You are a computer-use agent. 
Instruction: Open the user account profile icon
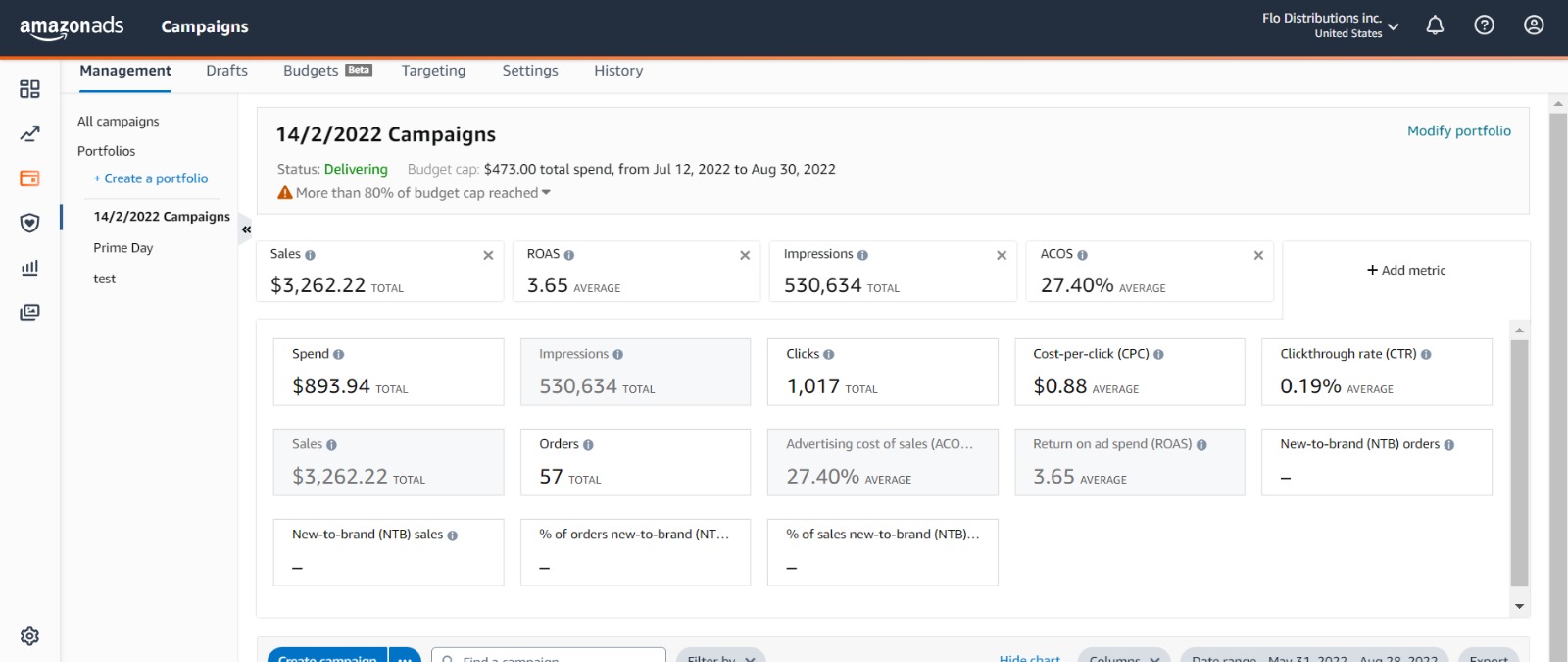pyautogui.click(x=1534, y=25)
